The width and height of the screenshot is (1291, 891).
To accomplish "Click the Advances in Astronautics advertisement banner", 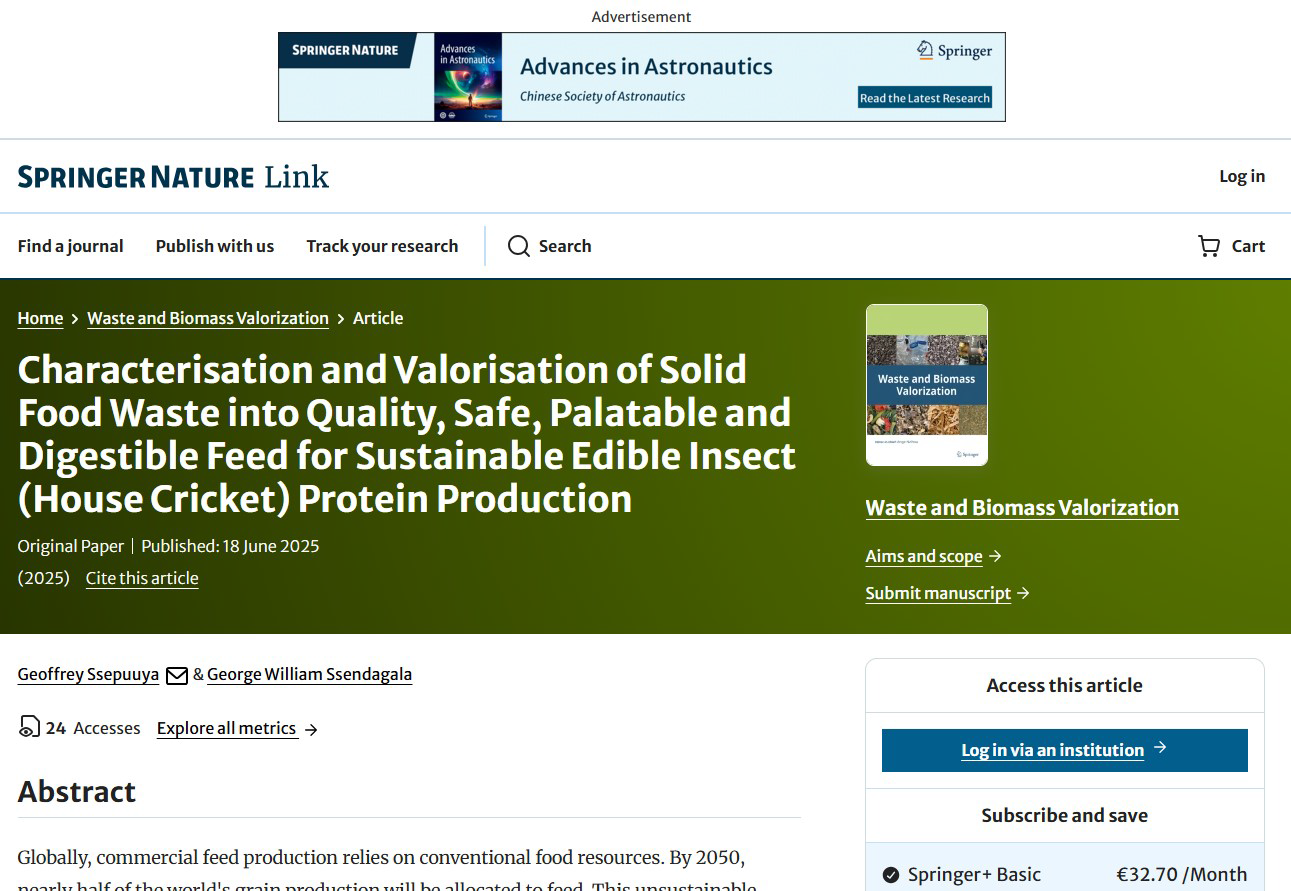I will (642, 77).
